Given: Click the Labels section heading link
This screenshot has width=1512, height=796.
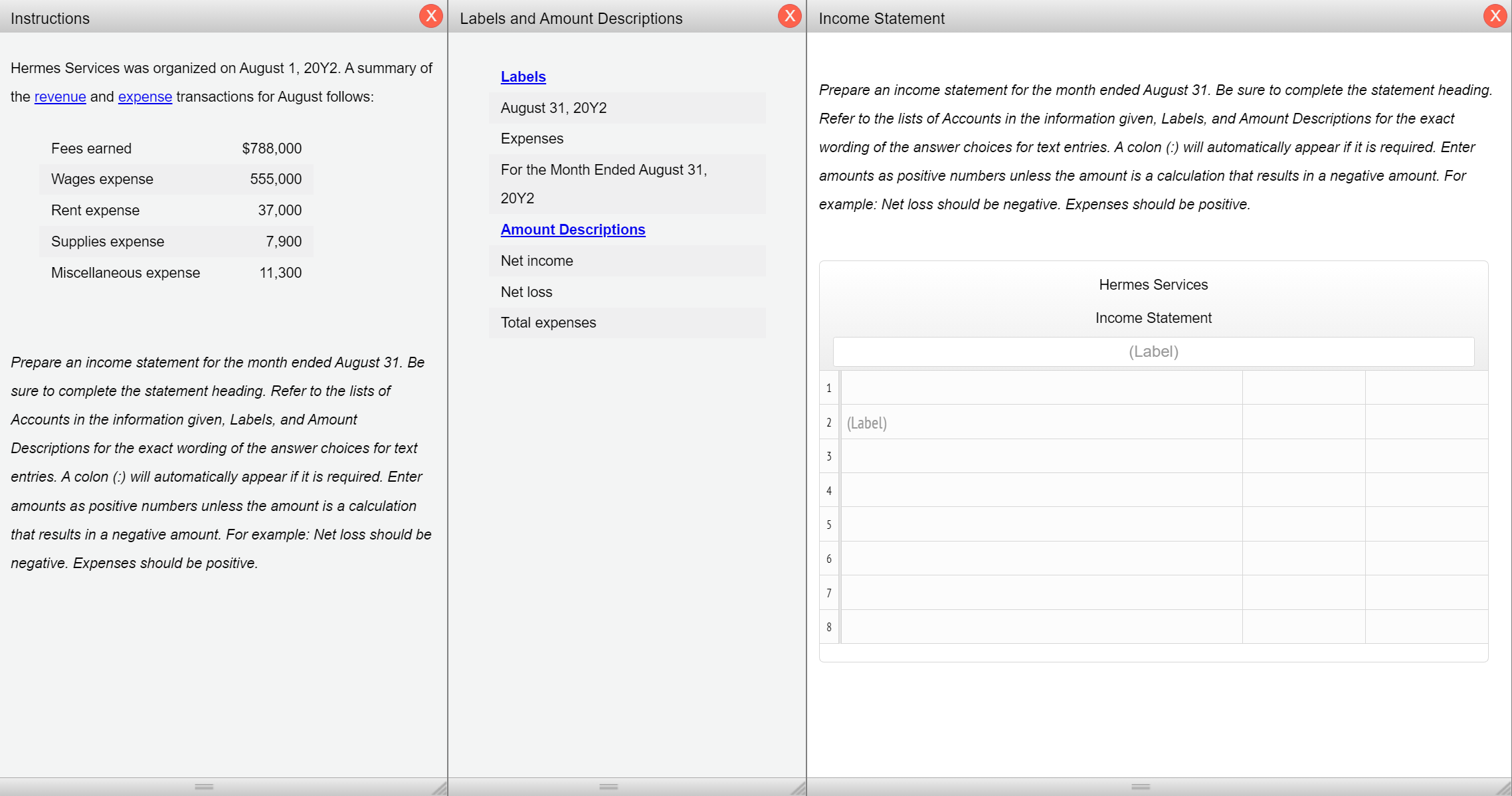Looking at the screenshot, I should (523, 77).
